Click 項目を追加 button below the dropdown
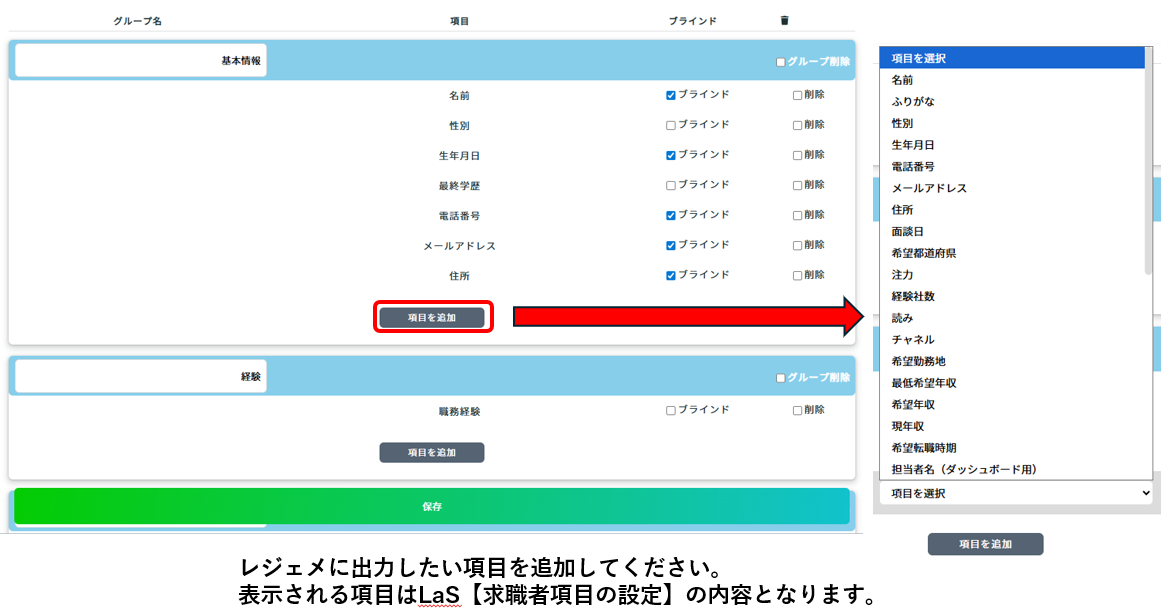Screen dimensions: 1173x613 click(985, 544)
